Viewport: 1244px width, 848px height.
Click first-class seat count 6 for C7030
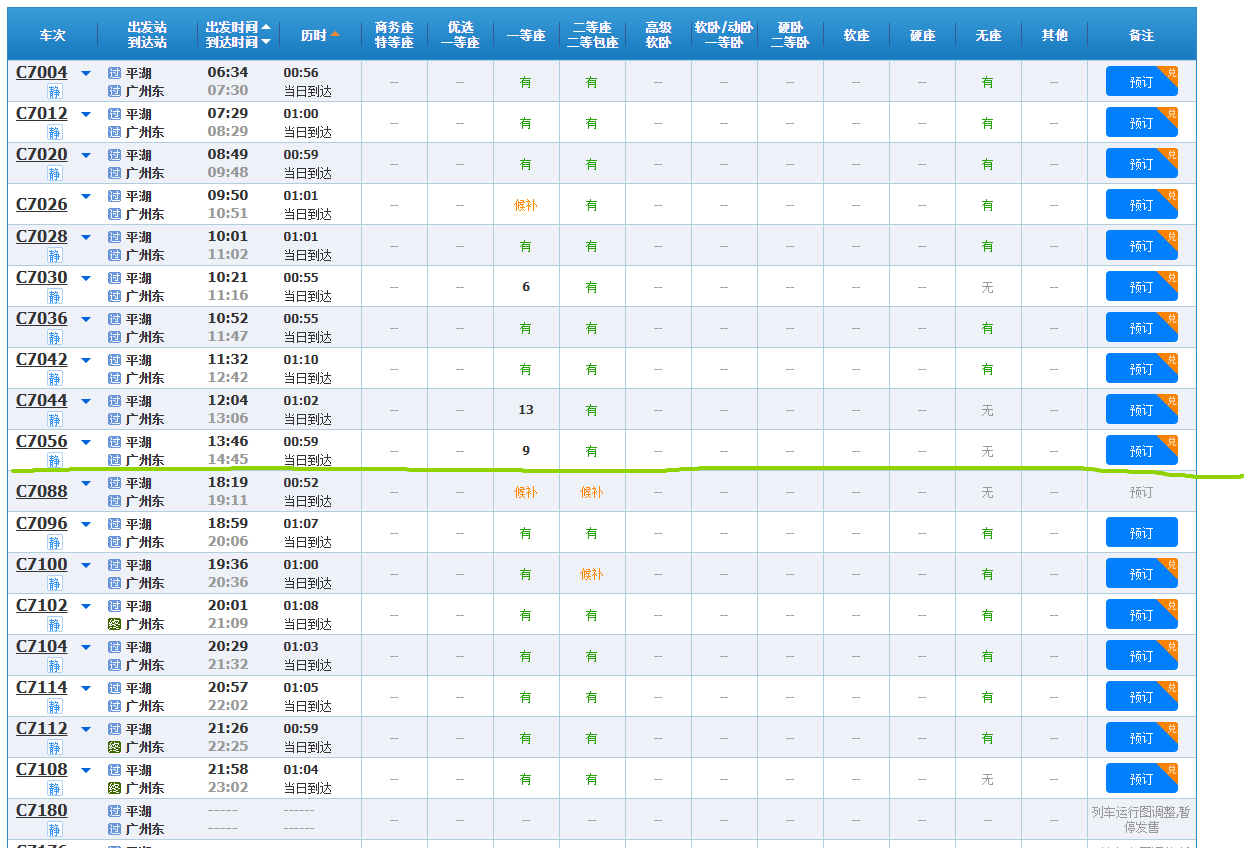tap(526, 287)
